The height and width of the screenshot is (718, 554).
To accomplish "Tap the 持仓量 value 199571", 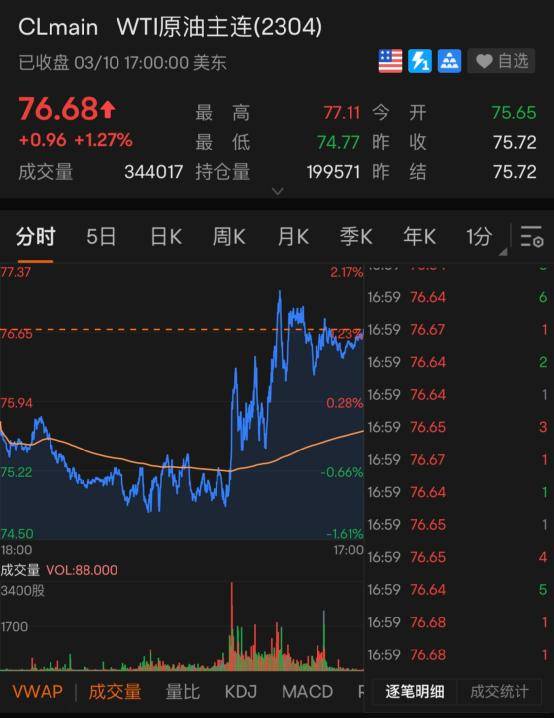I will tap(333, 172).
